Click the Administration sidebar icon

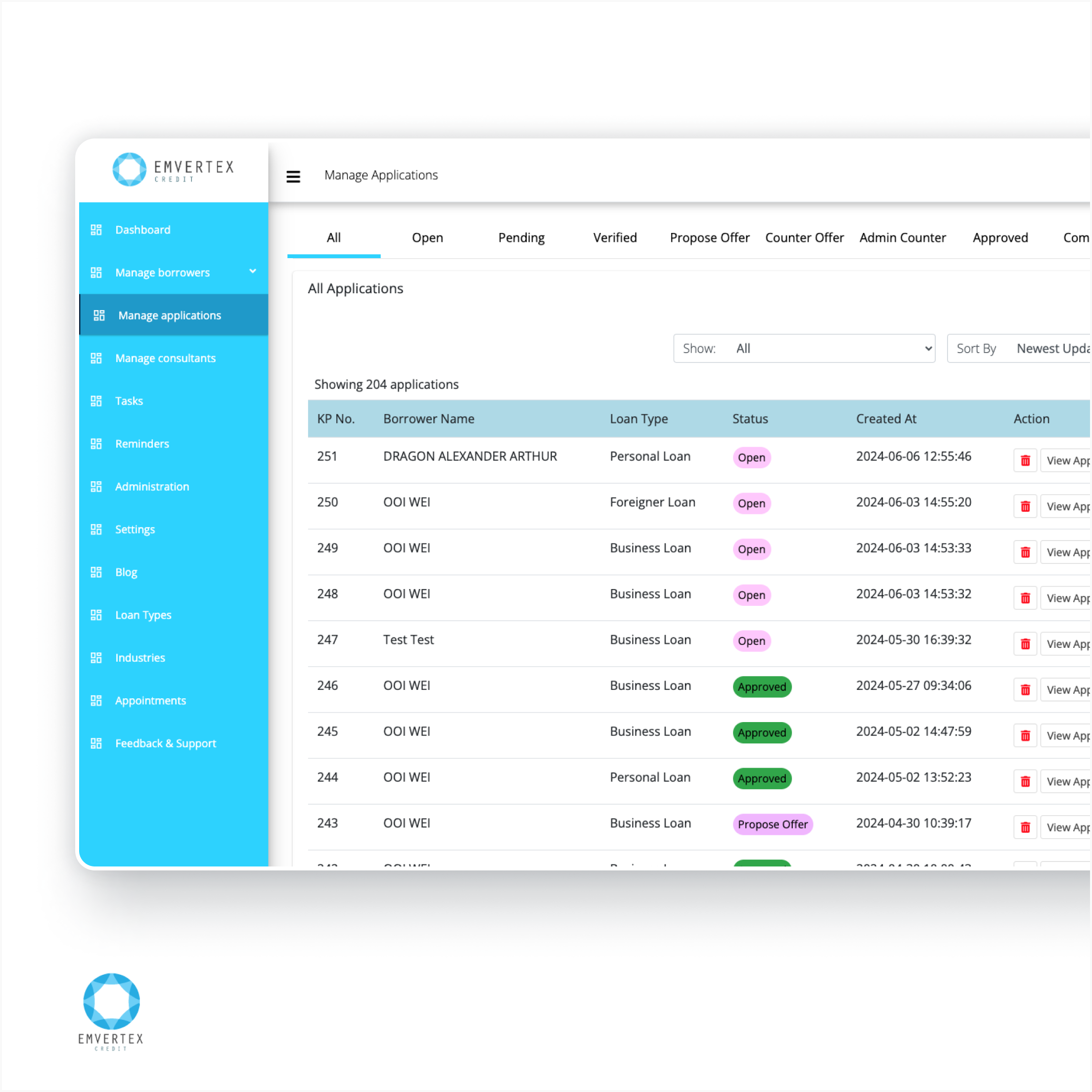coord(96,486)
